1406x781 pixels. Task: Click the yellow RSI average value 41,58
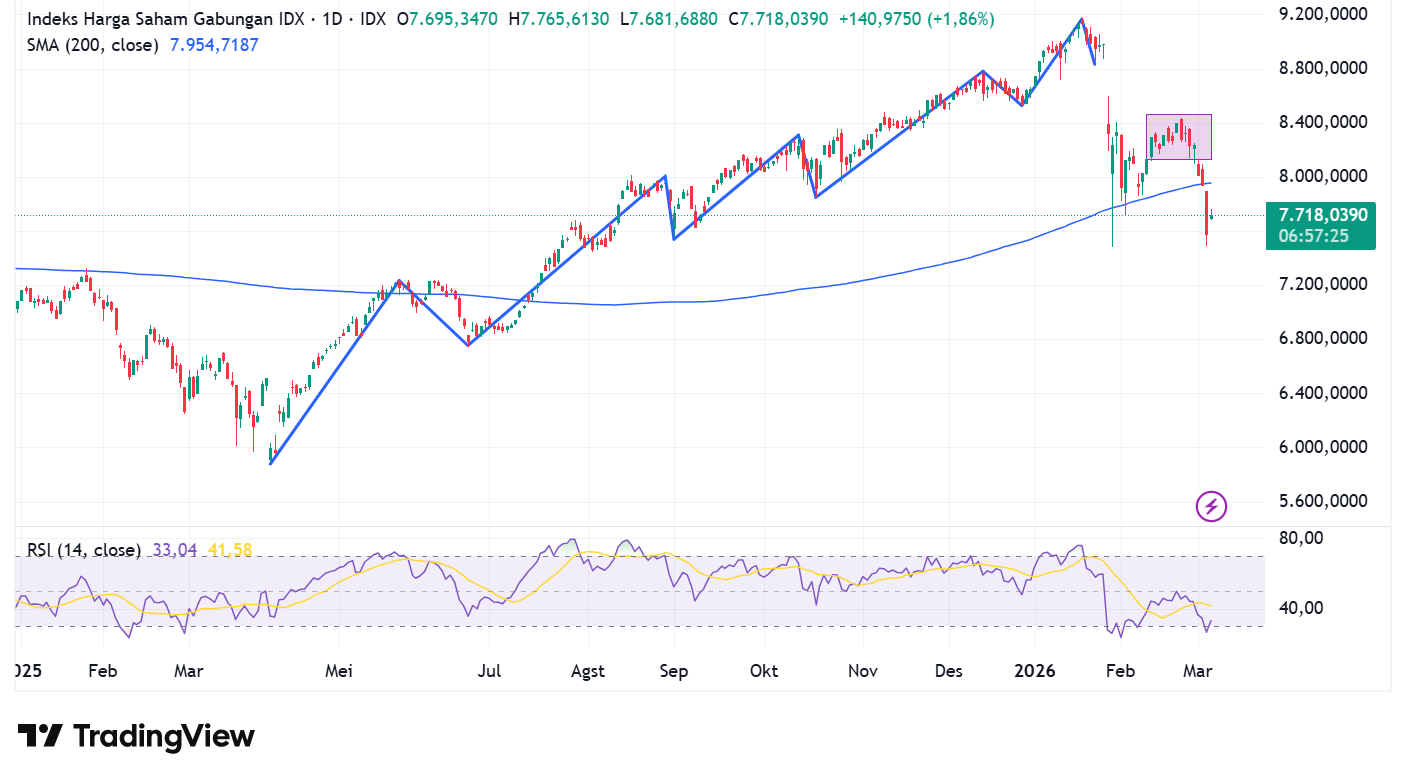pos(231,550)
